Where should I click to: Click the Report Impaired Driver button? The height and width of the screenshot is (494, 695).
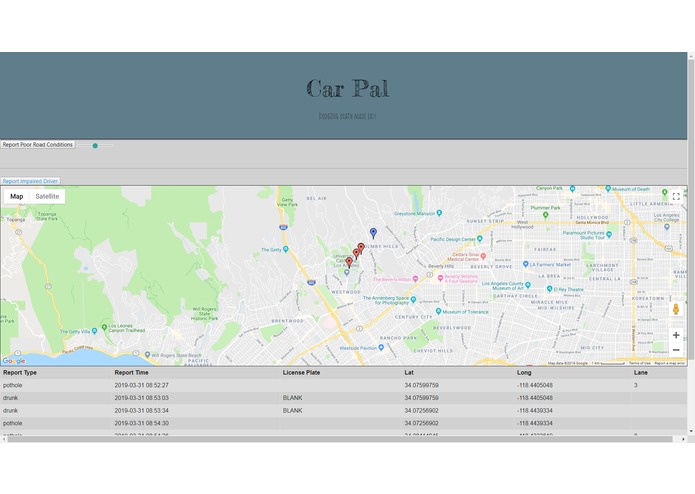pos(30,181)
